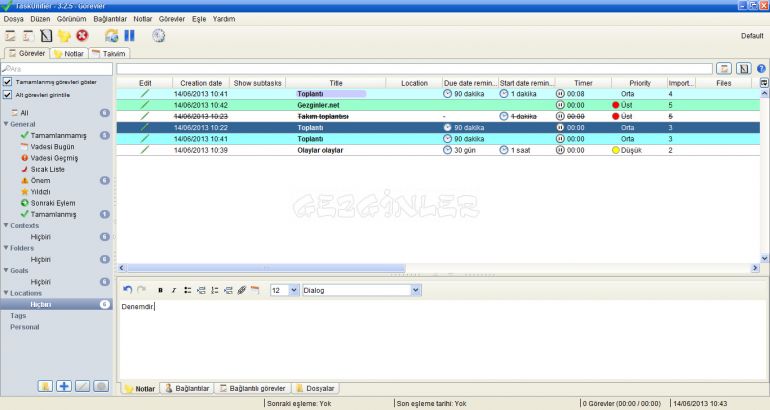Image resolution: width=770 pixels, height=410 pixels.
Task: Click the plus add button in sidebar
Action: [x=64, y=386]
